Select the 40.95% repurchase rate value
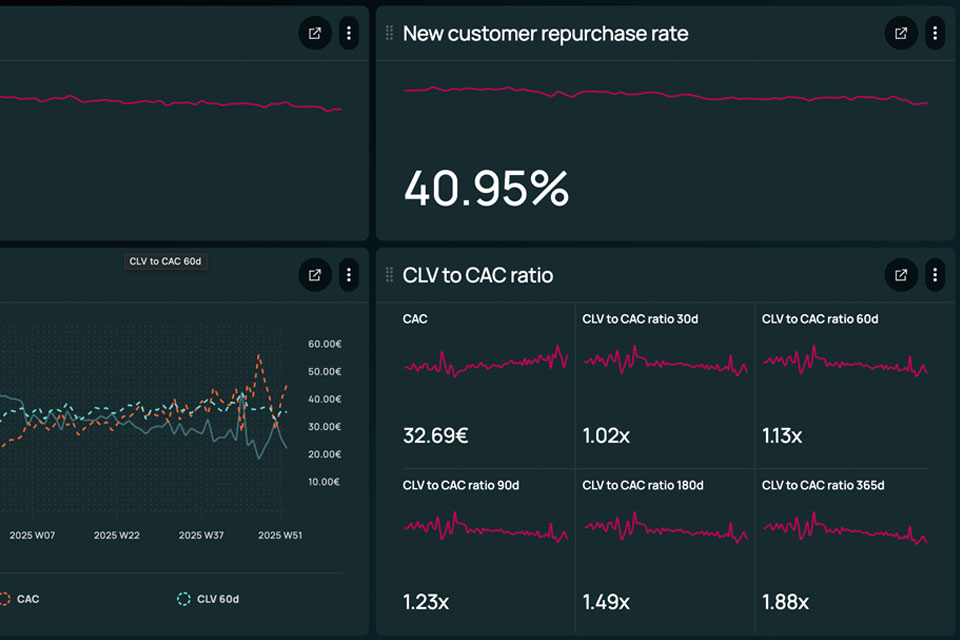The image size is (960, 640). [x=486, y=188]
